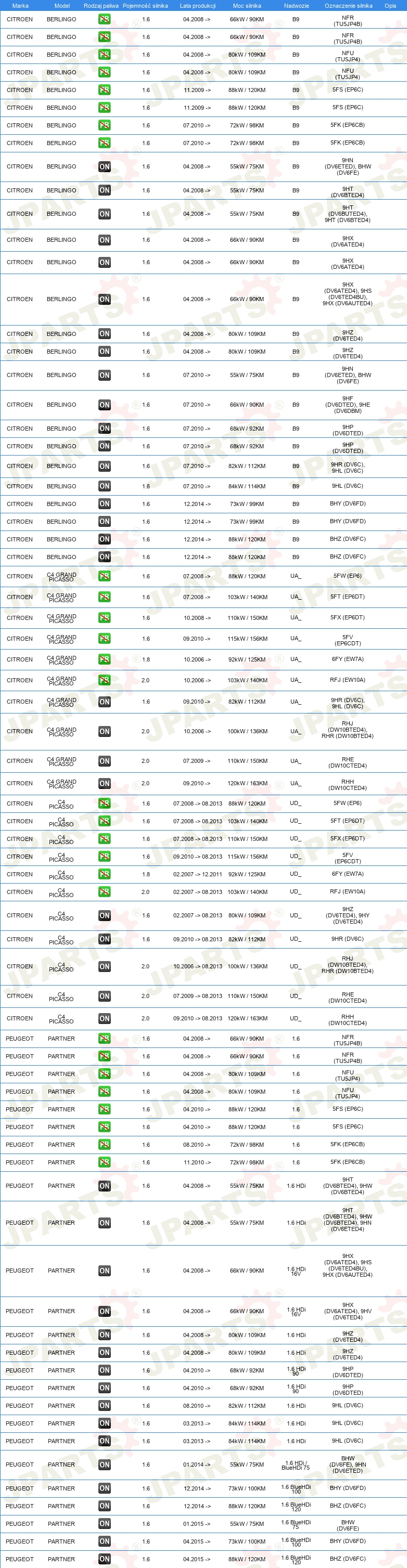Click the Pojemność silnika column header
This screenshot has width=407, height=1568.
point(145,6)
